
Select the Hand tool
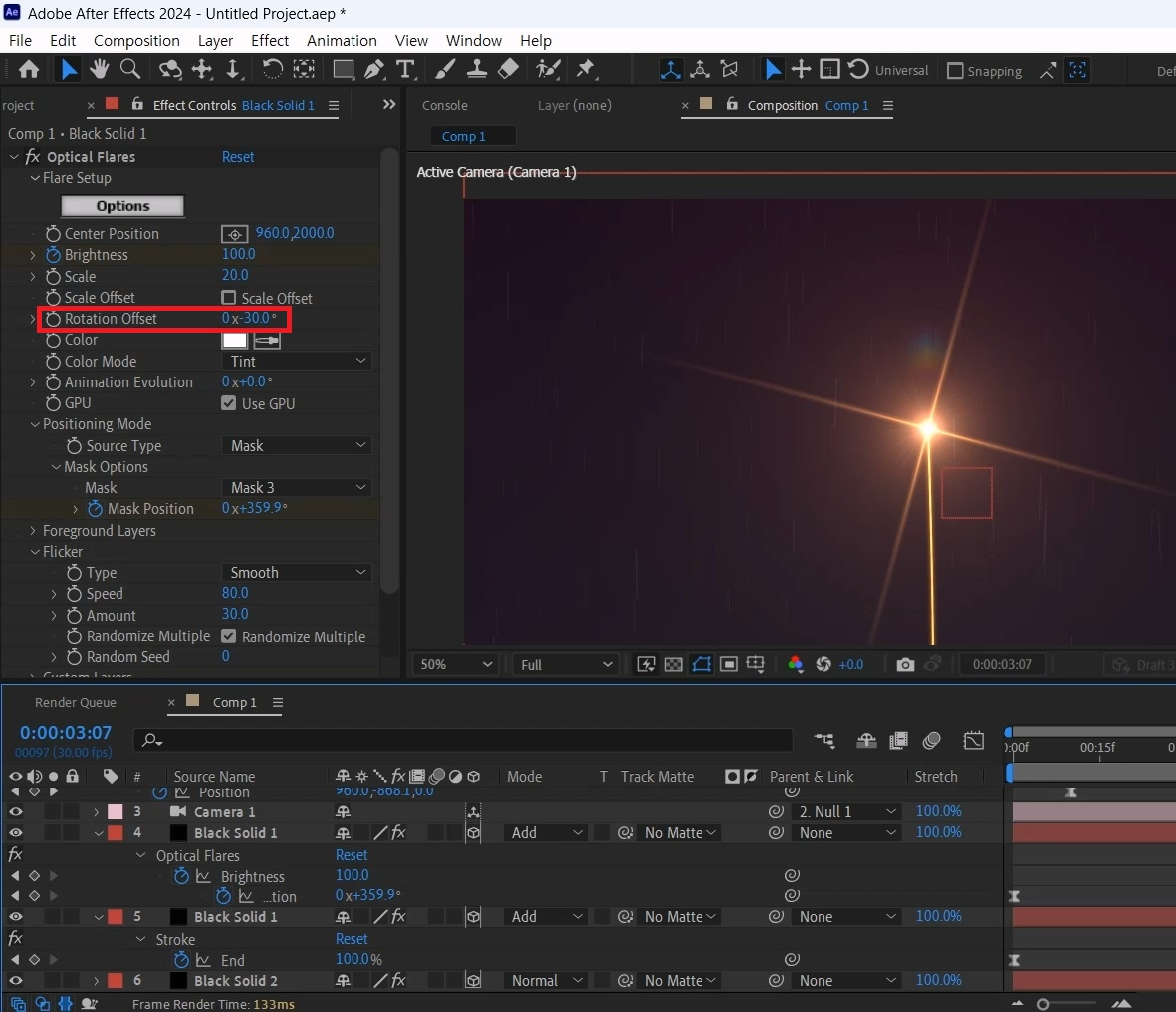click(x=99, y=70)
